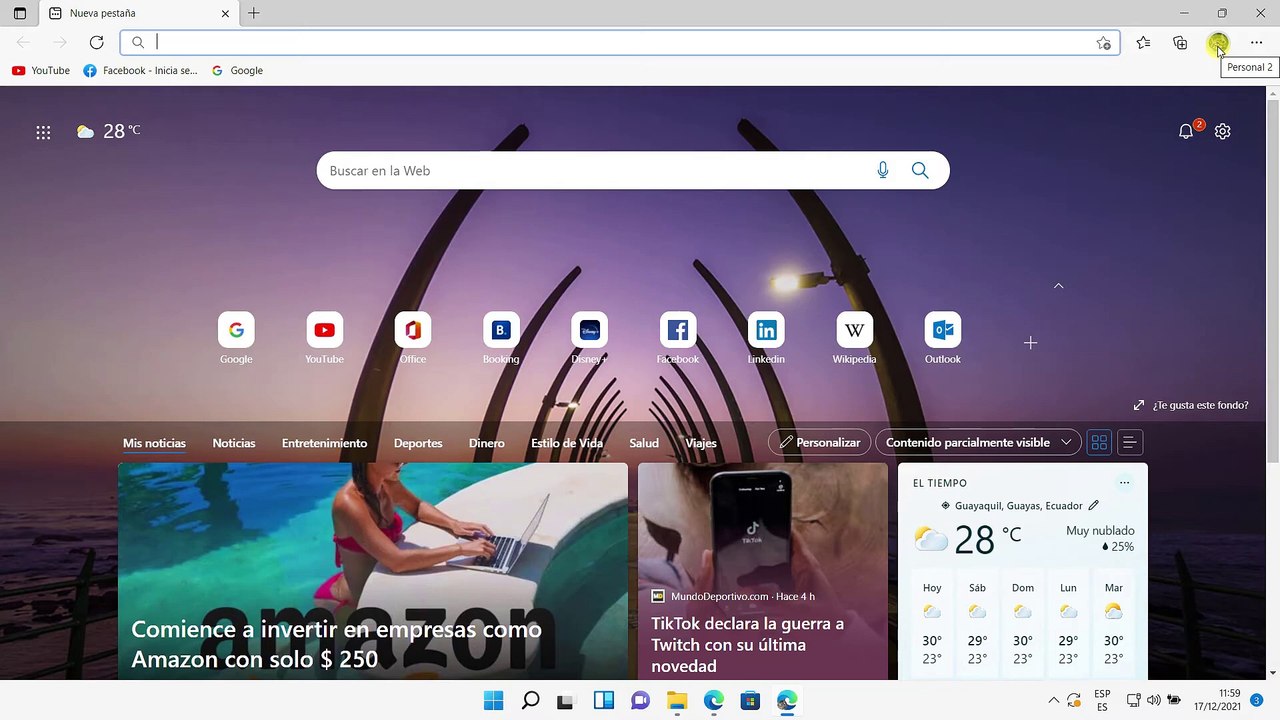Open the Office quick link tile
Image resolution: width=1280 pixels, height=720 pixels.
click(x=413, y=338)
